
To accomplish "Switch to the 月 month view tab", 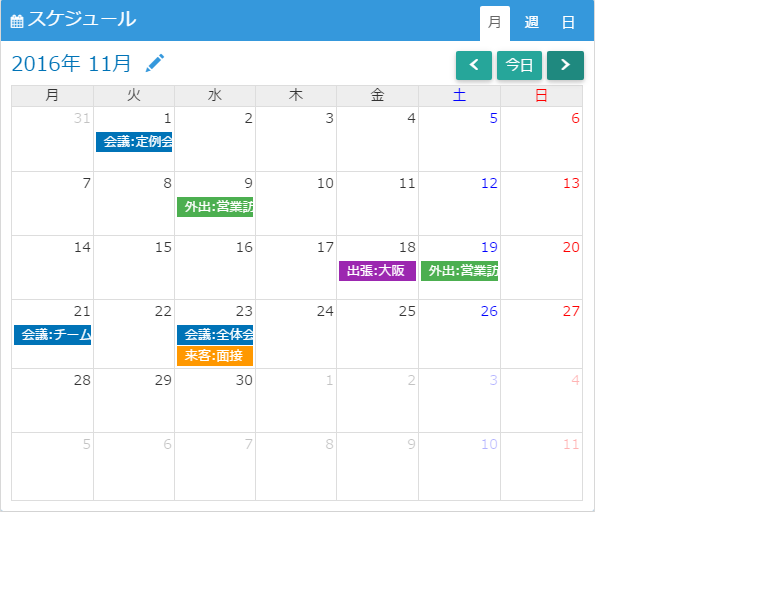I will tap(495, 23).
